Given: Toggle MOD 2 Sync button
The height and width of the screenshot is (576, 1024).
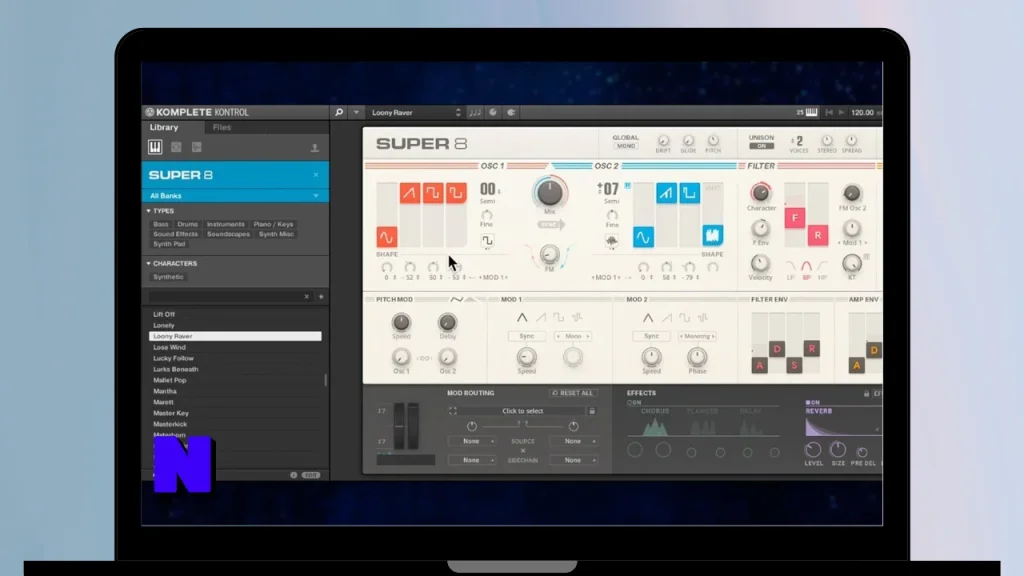Looking at the screenshot, I should (x=651, y=336).
